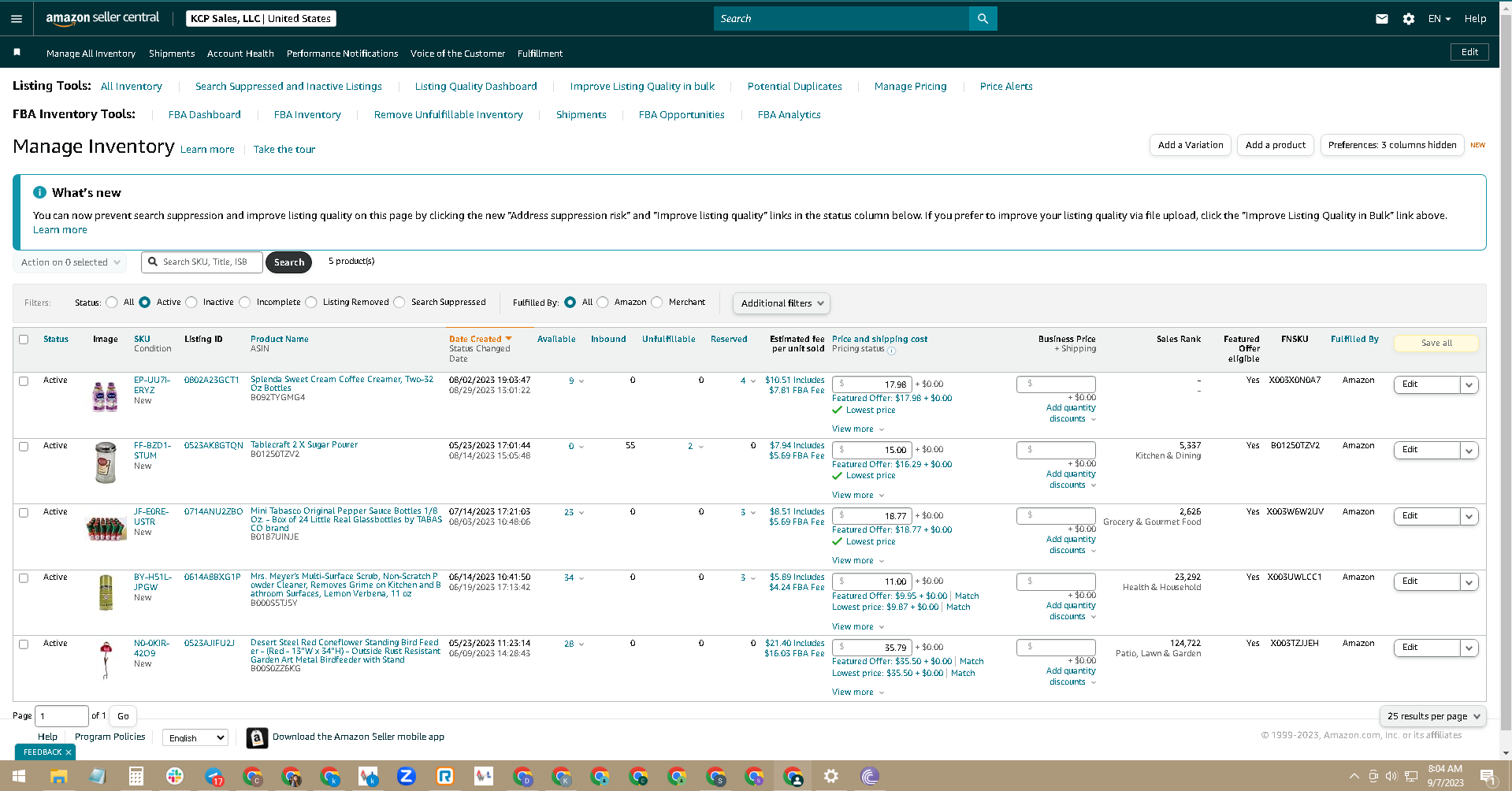The width and height of the screenshot is (1512, 791).
Task: Open Fulfillment menu
Action: (x=540, y=54)
